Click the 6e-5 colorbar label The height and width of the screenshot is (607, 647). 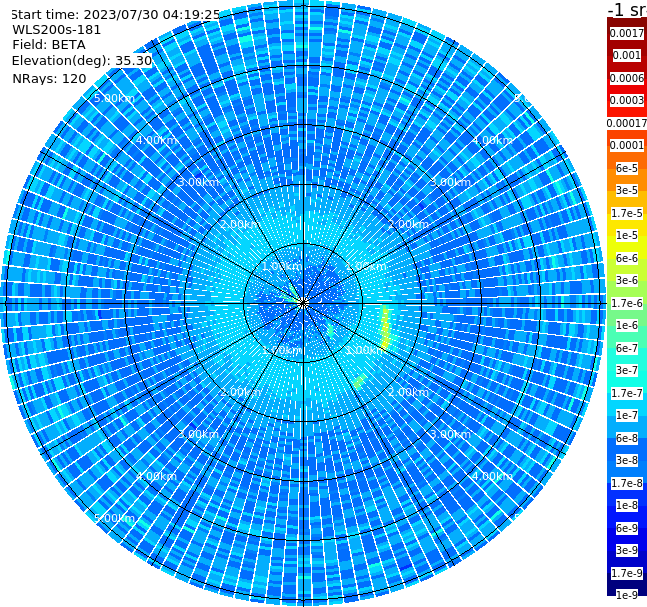pyautogui.click(x=627, y=168)
